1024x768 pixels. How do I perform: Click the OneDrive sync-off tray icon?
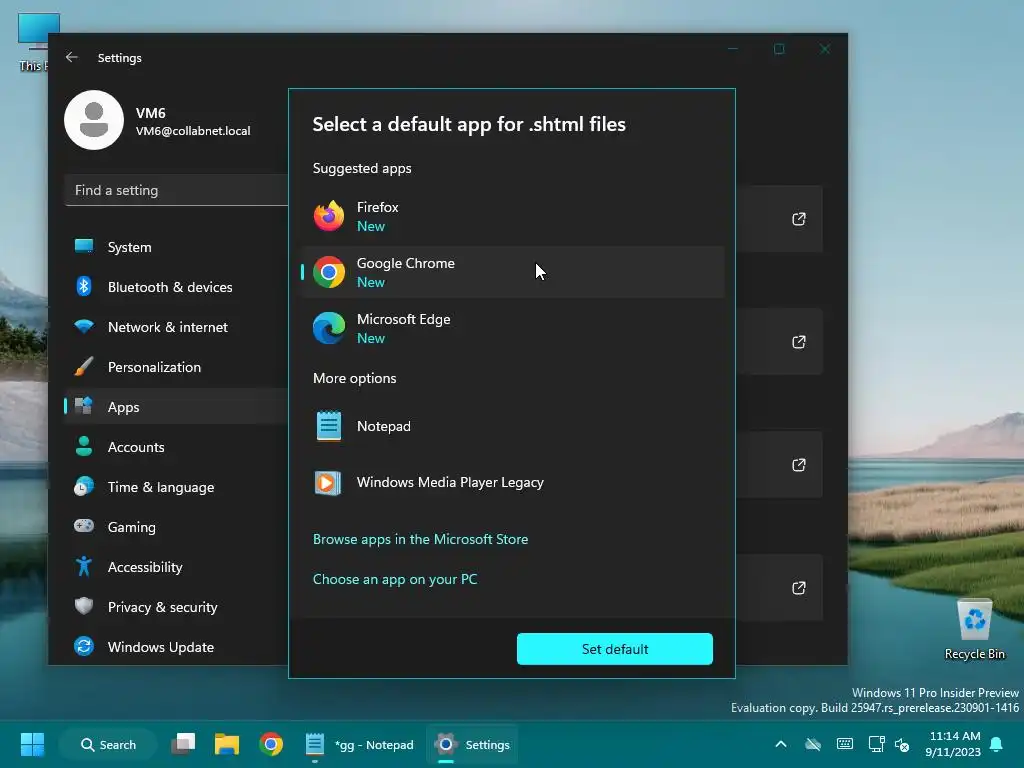[812, 744]
